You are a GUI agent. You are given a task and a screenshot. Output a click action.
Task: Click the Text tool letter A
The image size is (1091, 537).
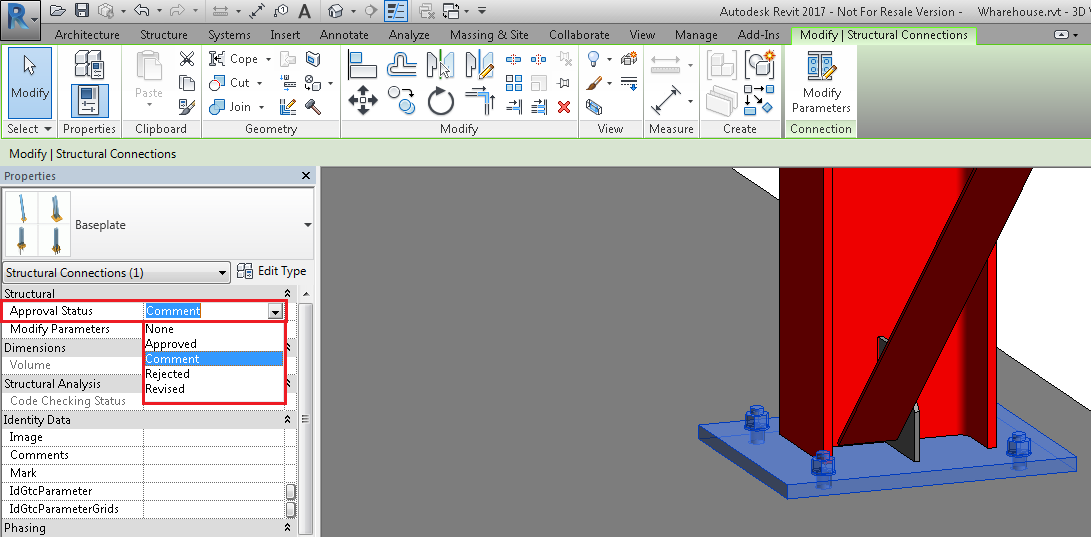[304, 10]
